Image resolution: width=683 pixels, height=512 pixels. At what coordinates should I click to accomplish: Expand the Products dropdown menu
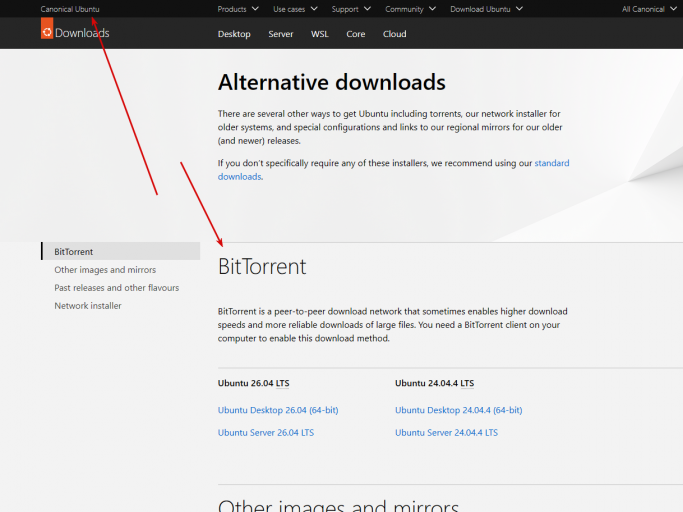(238, 9)
